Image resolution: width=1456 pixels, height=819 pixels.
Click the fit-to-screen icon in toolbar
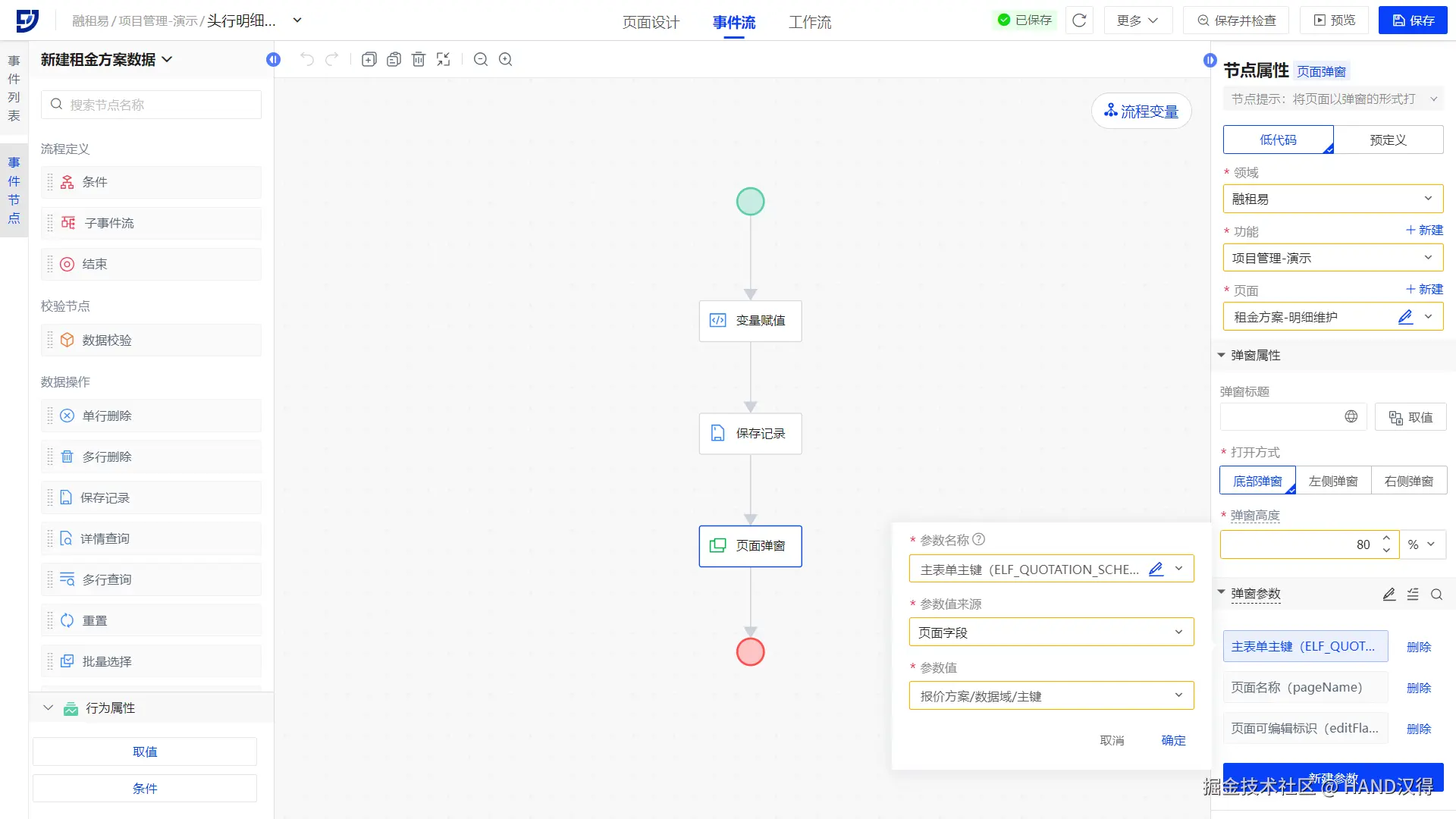[444, 59]
